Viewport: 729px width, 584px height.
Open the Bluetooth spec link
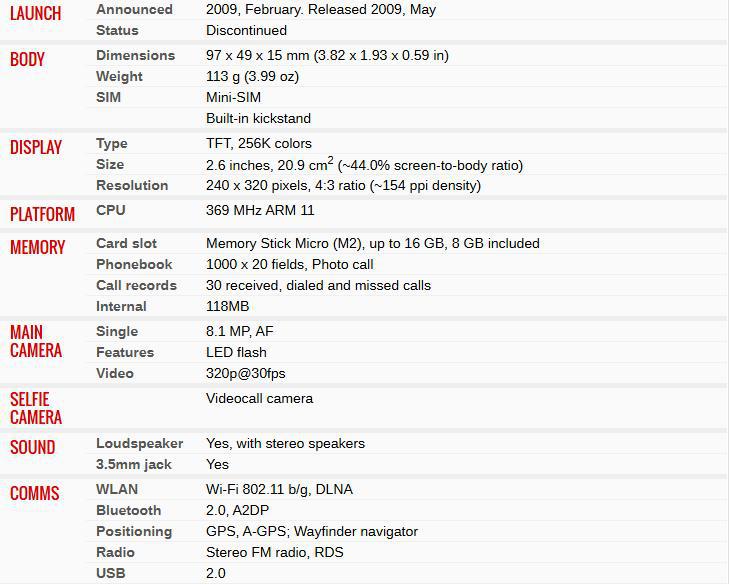[x=128, y=510]
